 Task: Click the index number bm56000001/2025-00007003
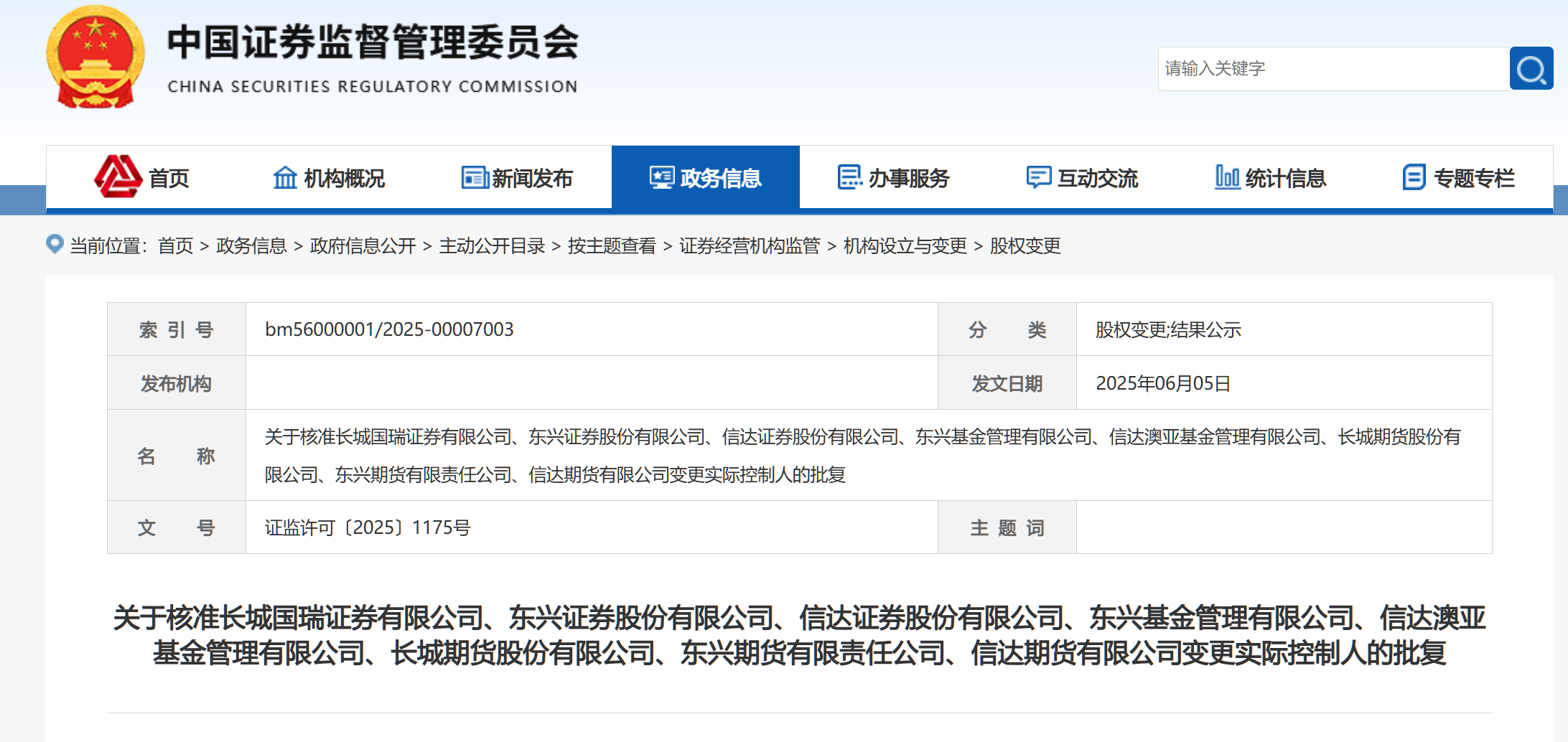389,329
